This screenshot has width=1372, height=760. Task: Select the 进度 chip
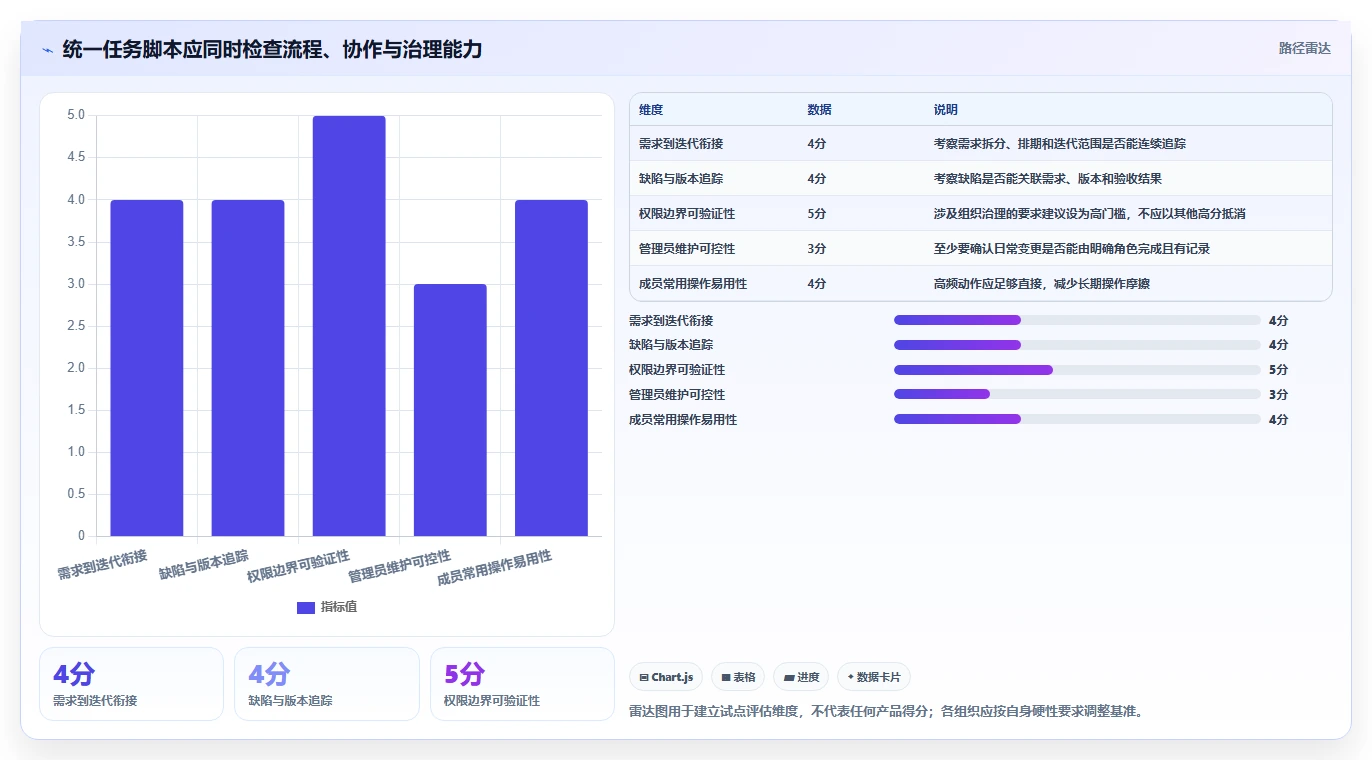click(801, 677)
